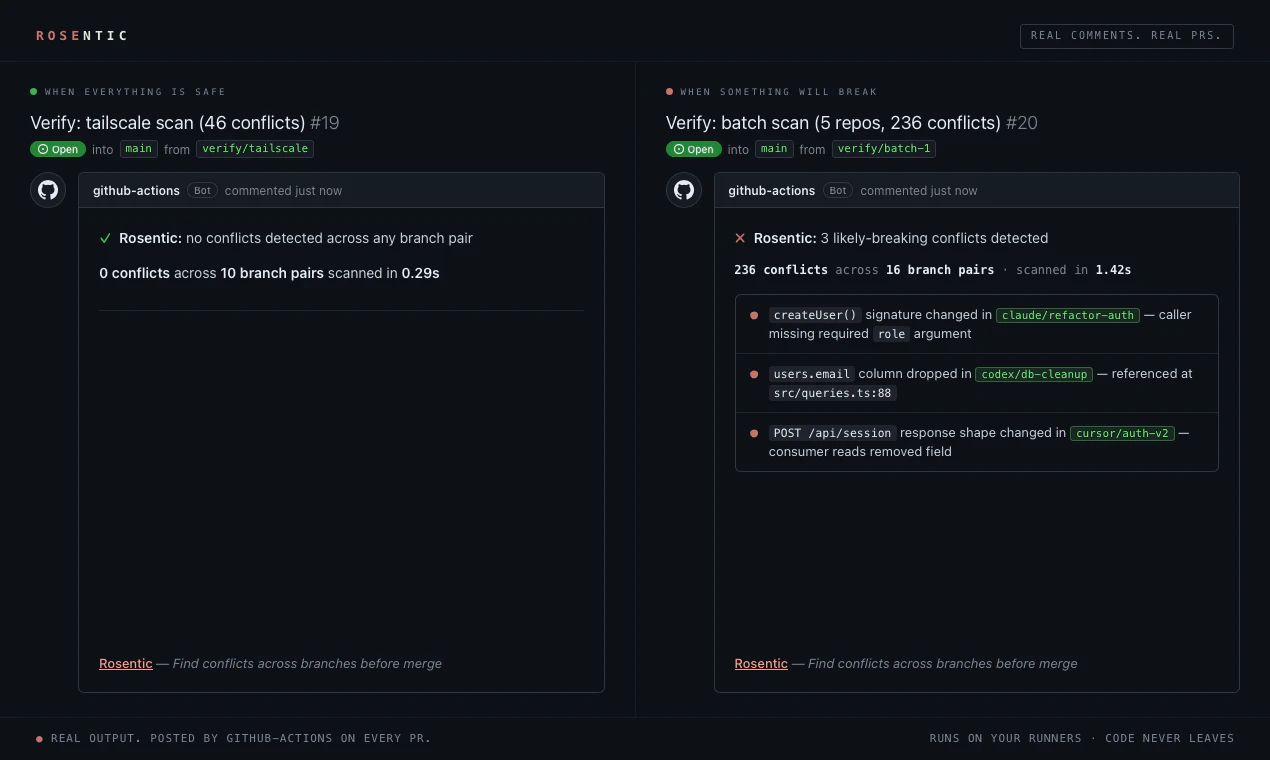The height and width of the screenshot is (760, 1270).
Task: Select the cursor/auth-v2 branch label
Action: coord(1122,433)
